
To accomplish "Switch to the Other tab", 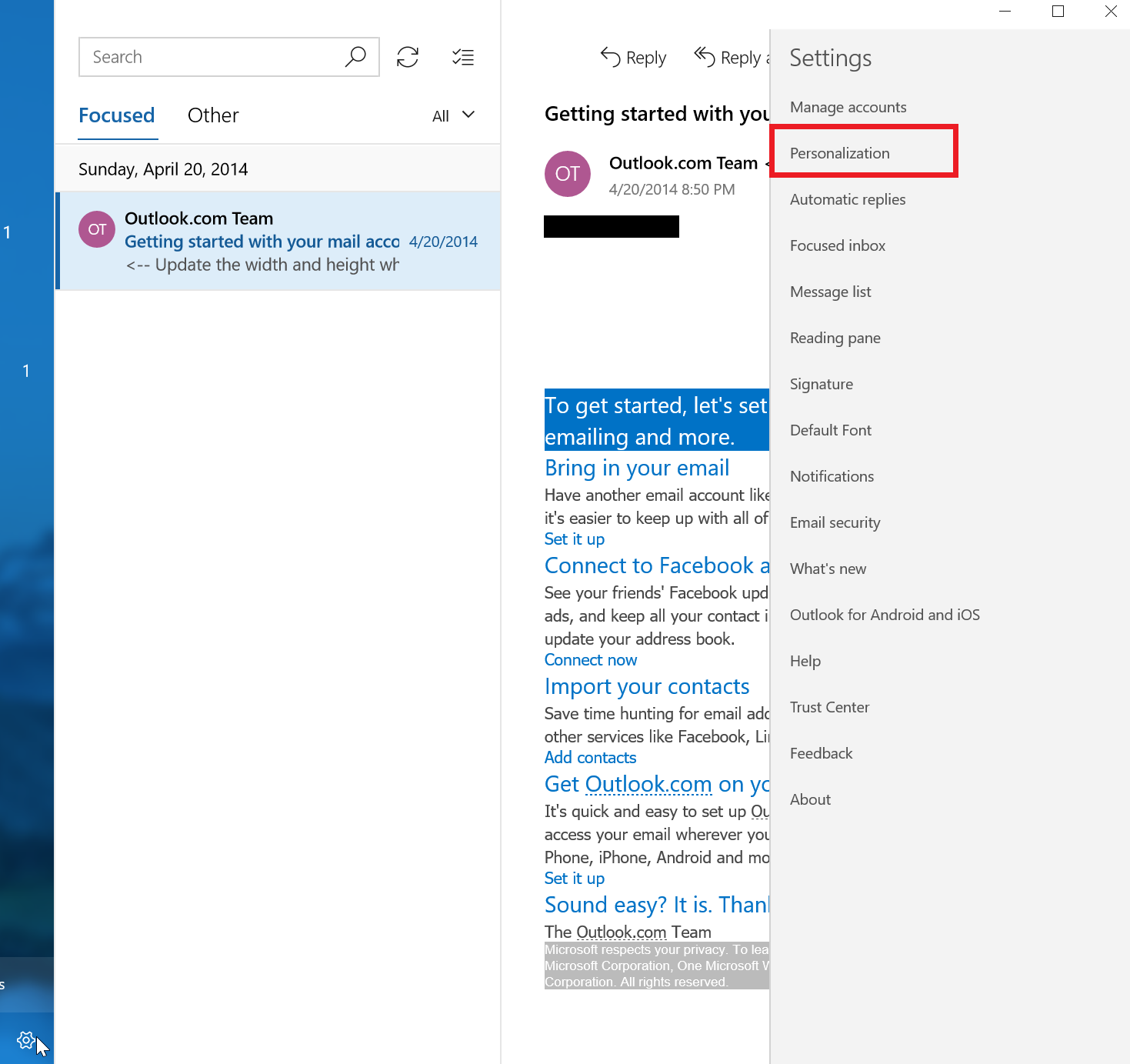I will pos(213,115).
